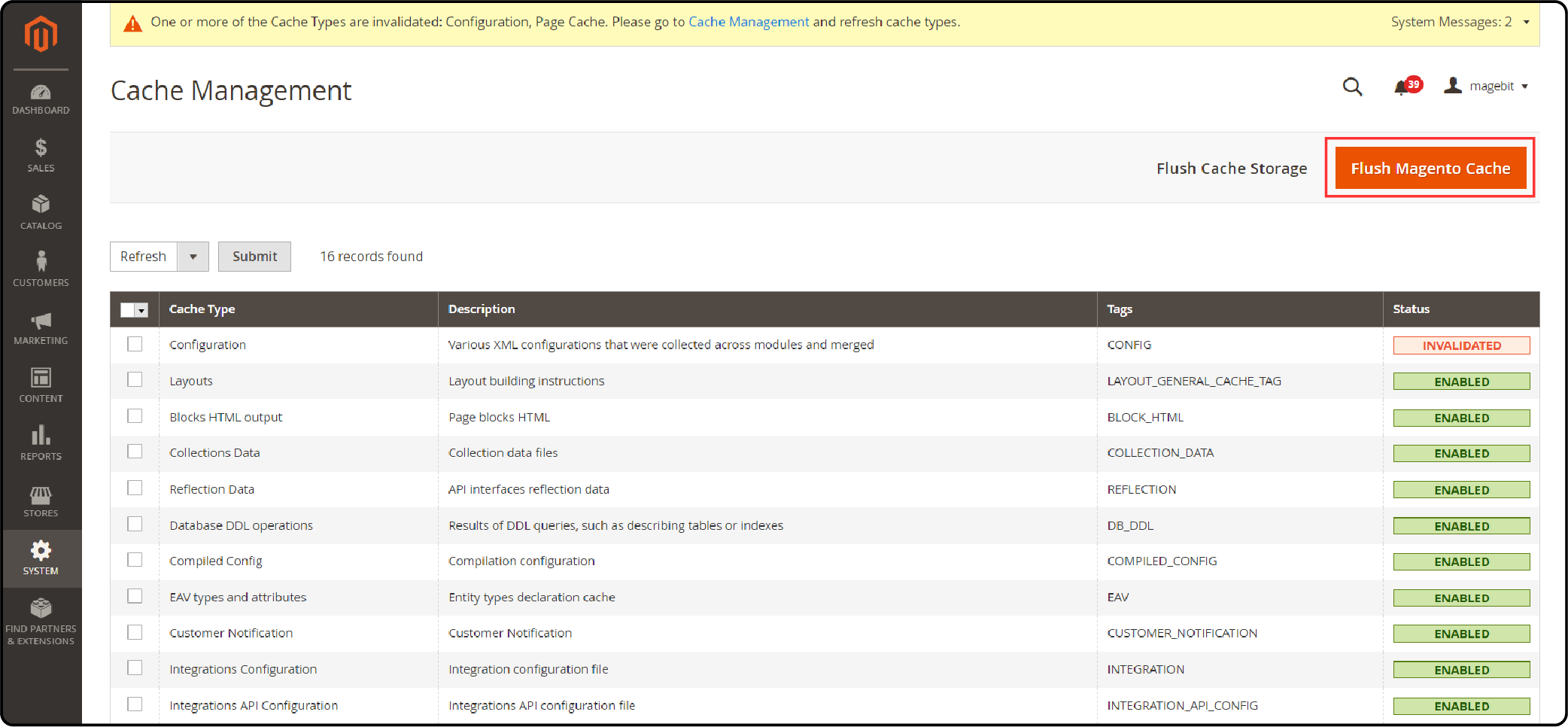Open the Dashboard sidebar icon
Viewport: 1568px width, 727px height.
click(41, 93)
